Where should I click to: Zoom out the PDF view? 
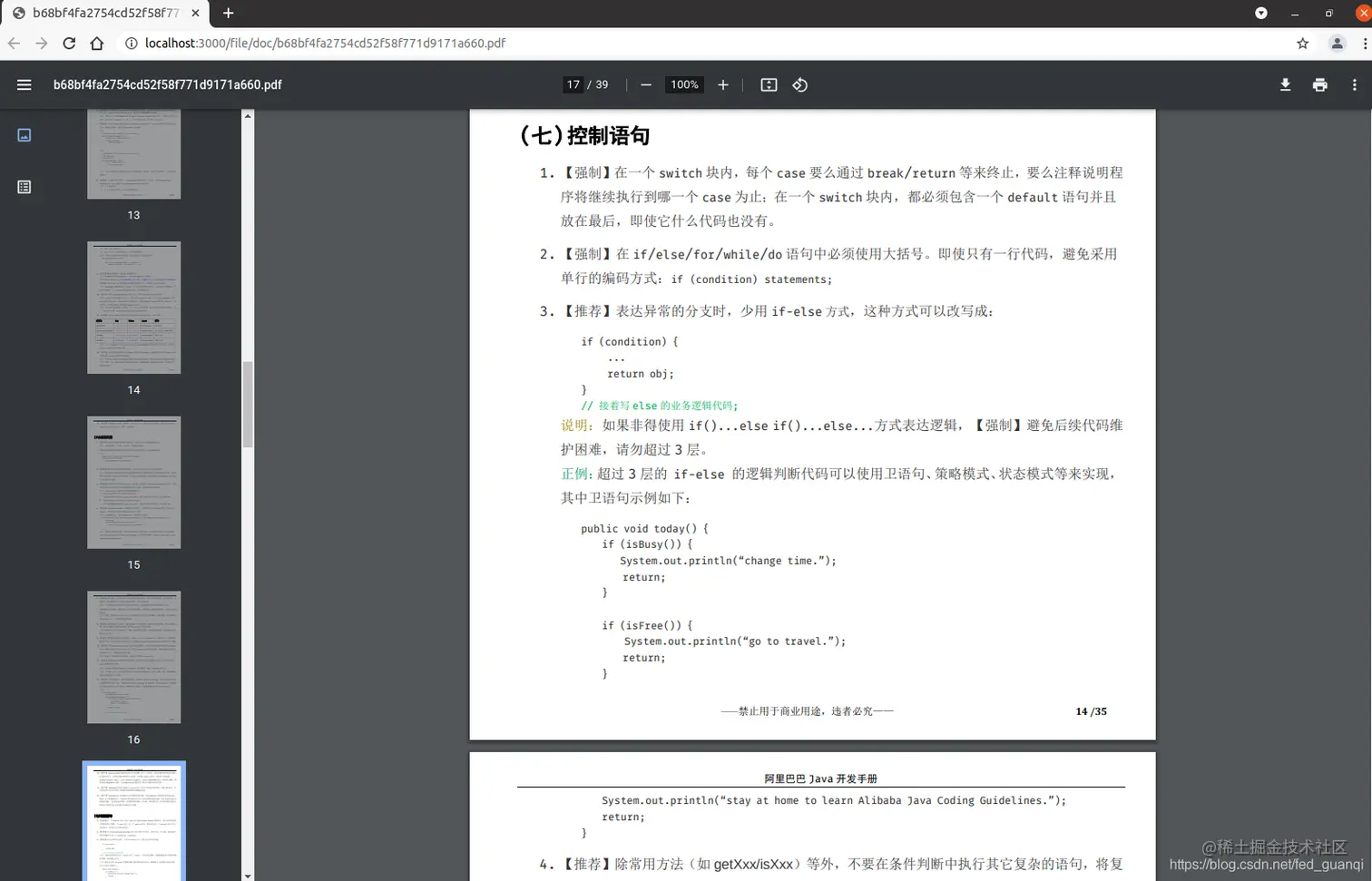pyautogui.click(x=645, y=84)
